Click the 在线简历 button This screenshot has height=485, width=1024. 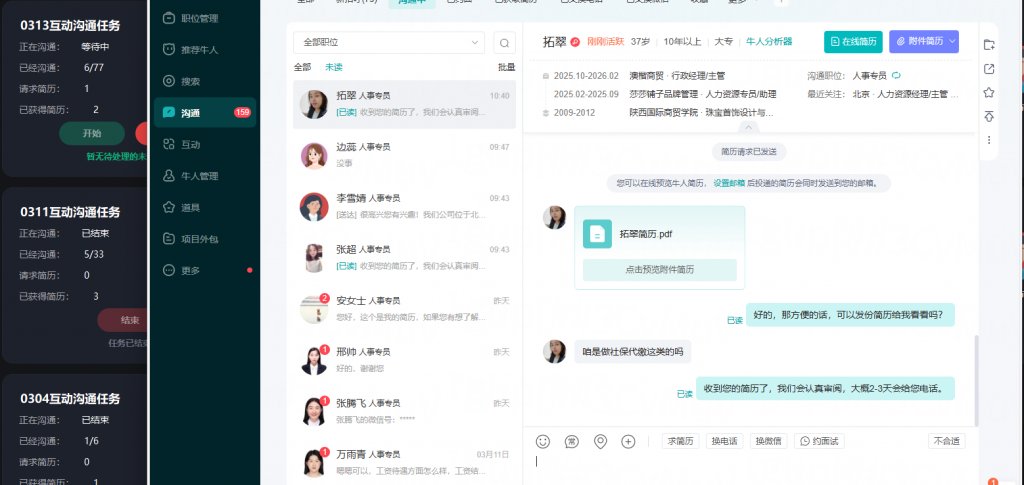click(852, 41)
